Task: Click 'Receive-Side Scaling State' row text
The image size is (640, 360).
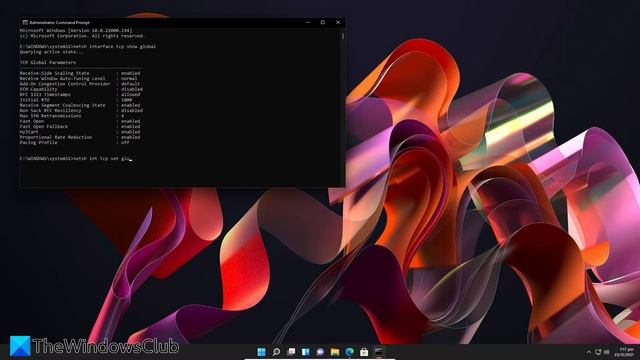Action: click(54, 73)
